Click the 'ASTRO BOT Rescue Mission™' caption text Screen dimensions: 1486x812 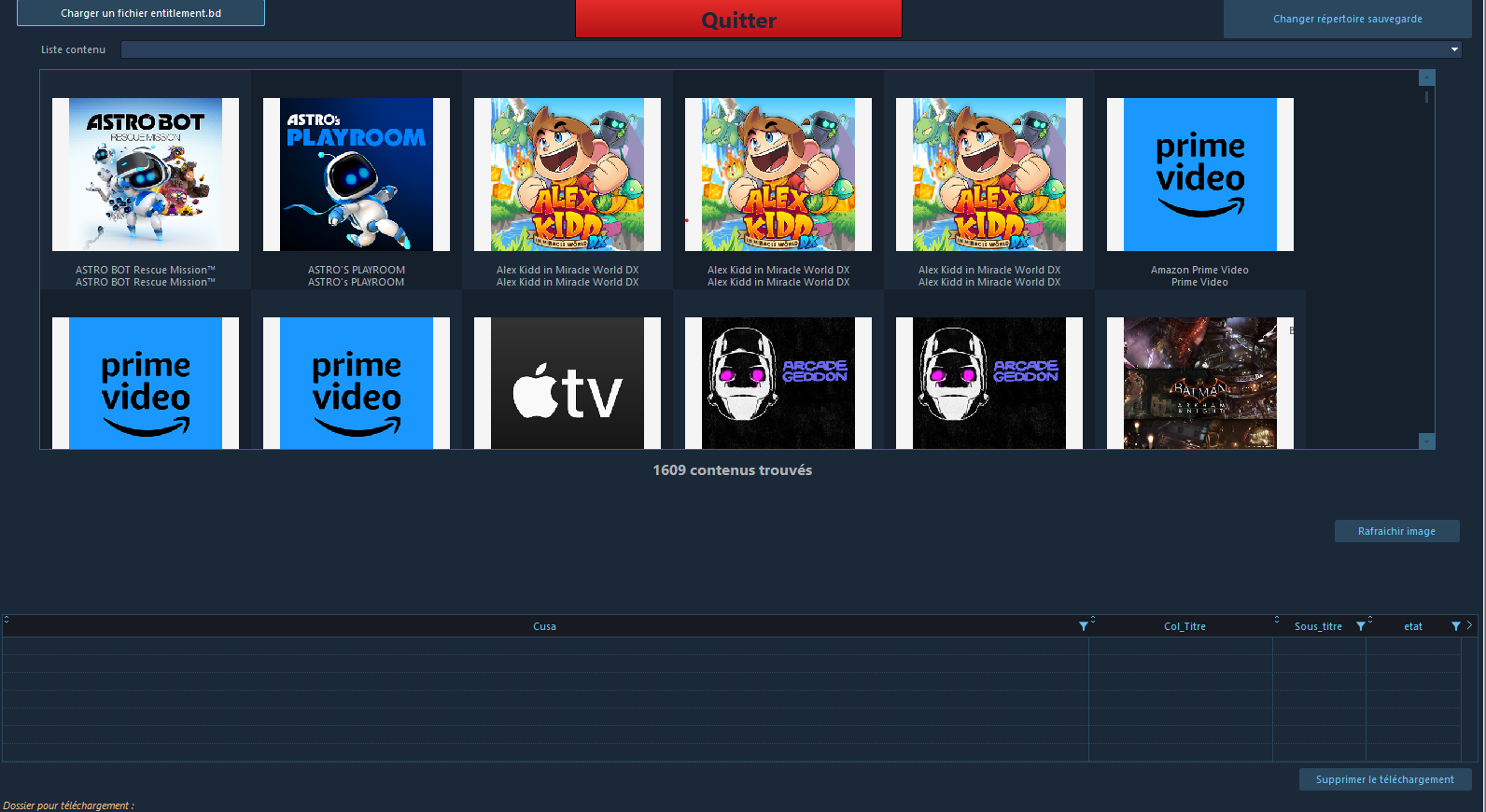coord(146,270)
